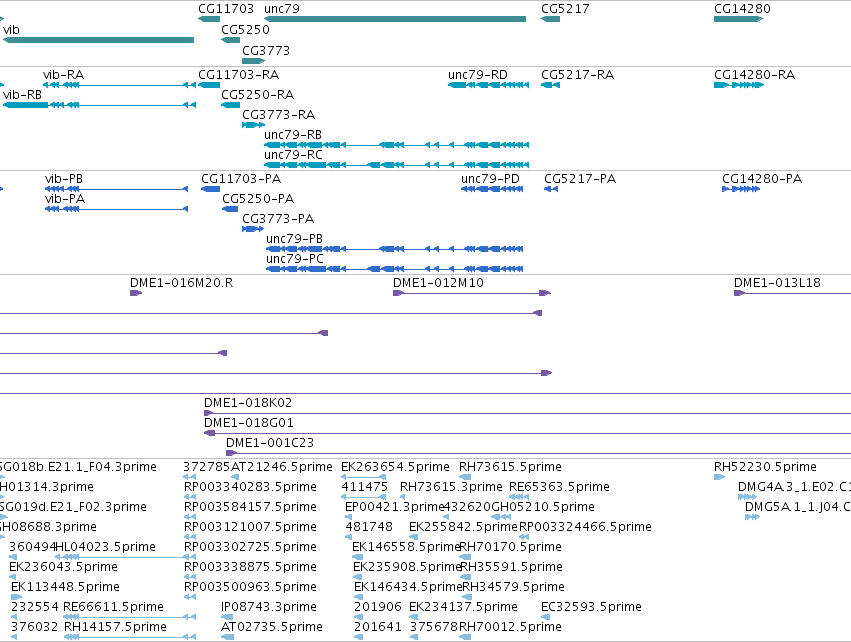The width and height of the screenshot is (851, 642).
Task: Select the unc79-PB protein label
Action: [294, 239]
